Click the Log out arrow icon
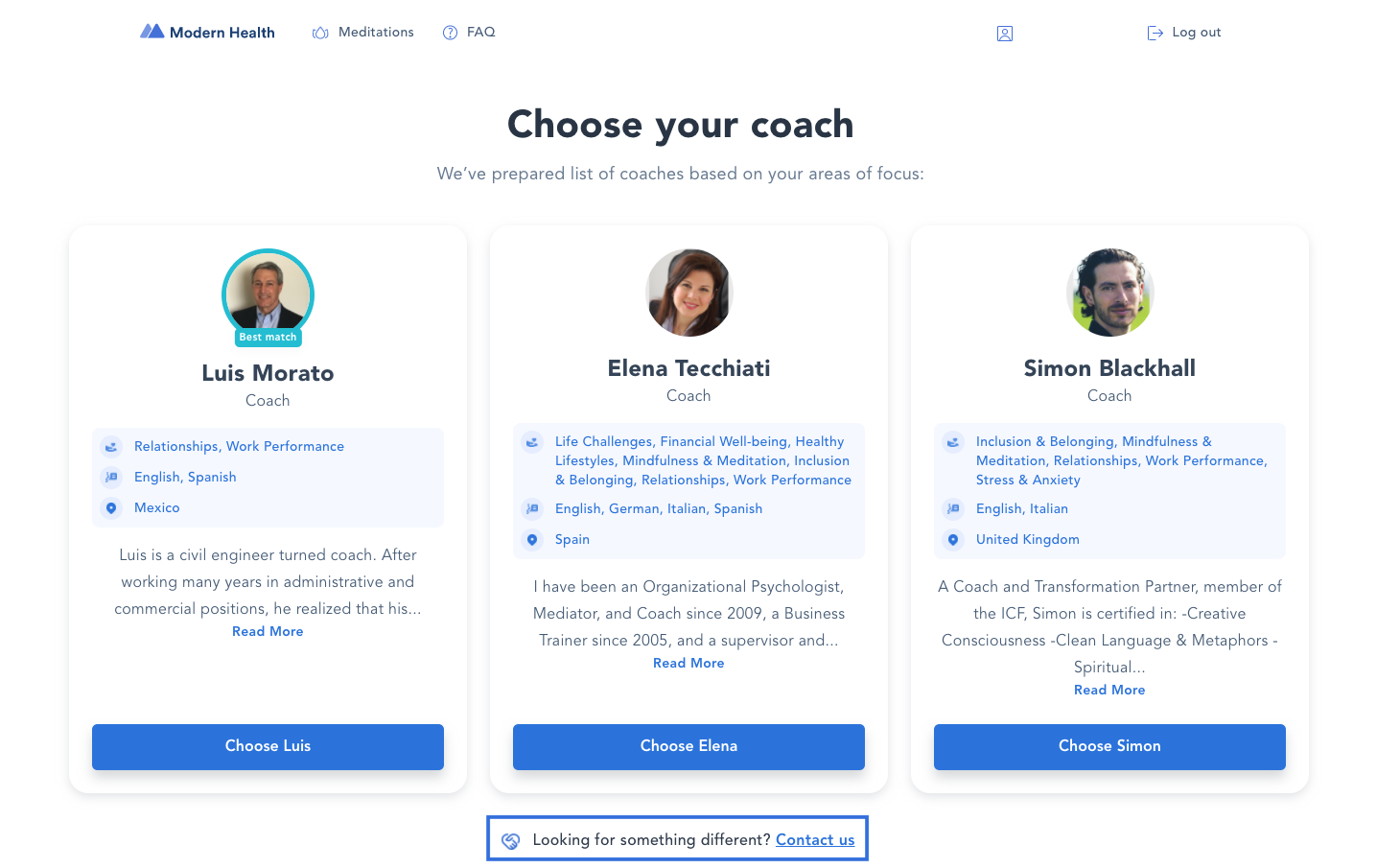This screenshot has height=868, width=1400. [1155, 33]
